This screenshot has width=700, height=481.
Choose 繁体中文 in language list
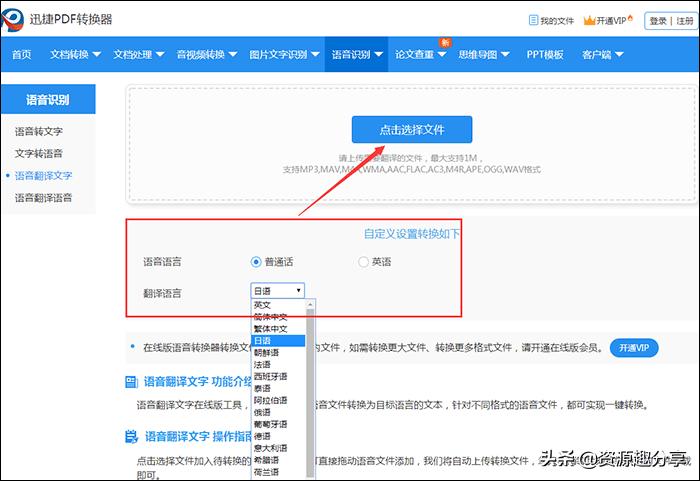click(x=278, y=329)
